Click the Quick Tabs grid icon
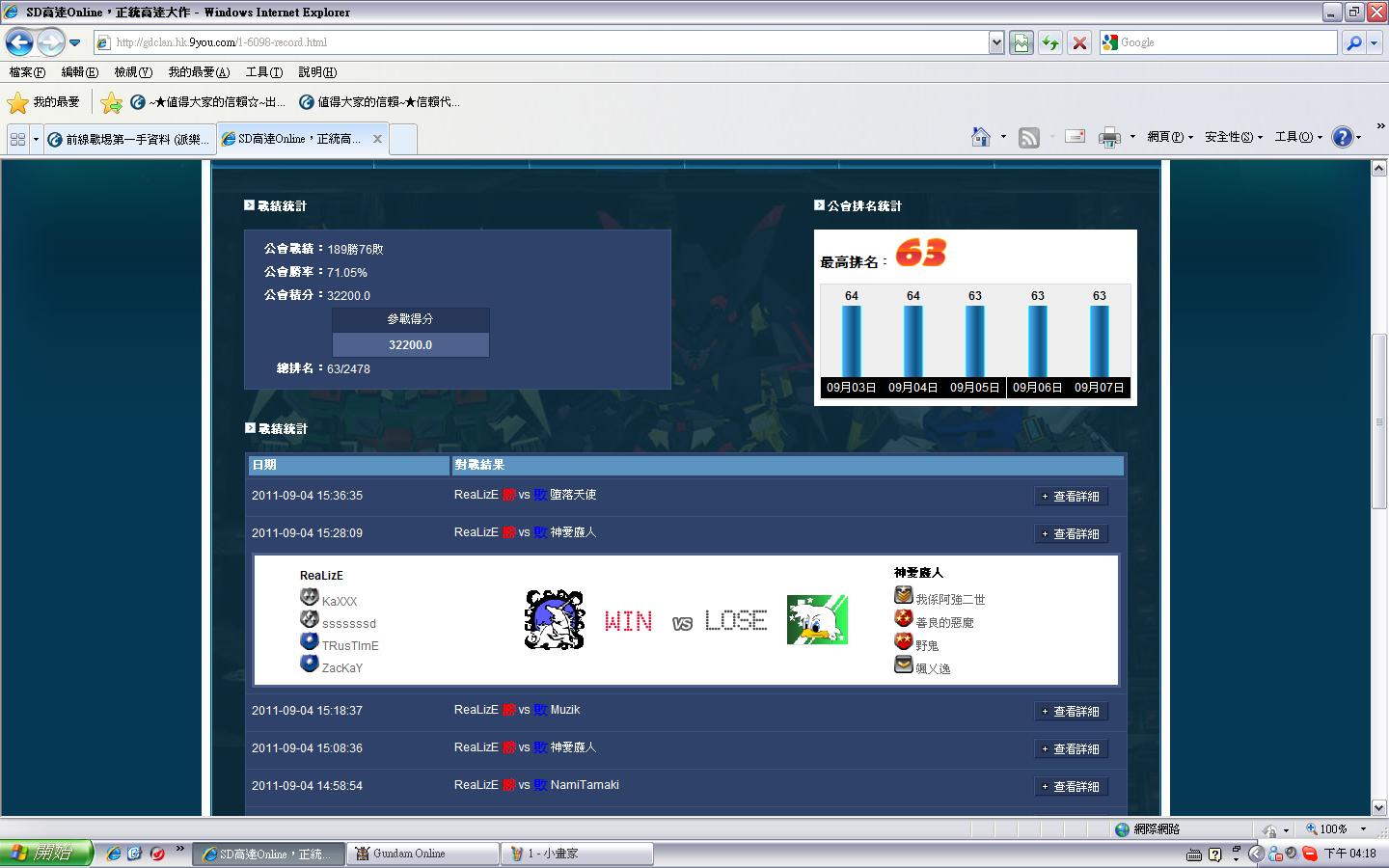This screenshot has width=1389, height=868. (x=17, y=139)
